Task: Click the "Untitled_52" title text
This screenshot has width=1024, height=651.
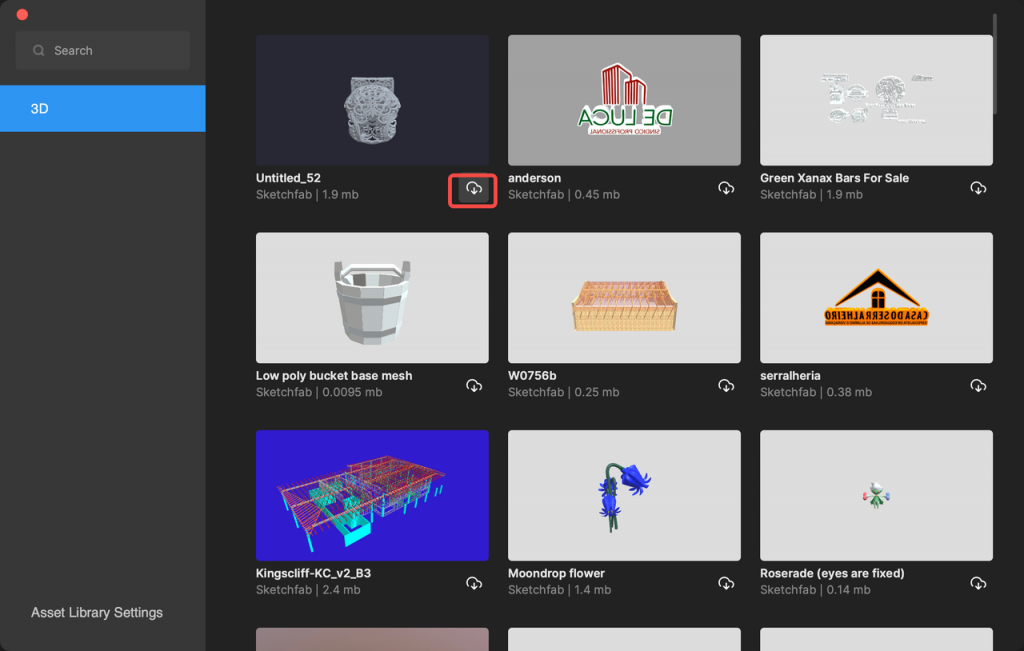Action: pos(288,178)
